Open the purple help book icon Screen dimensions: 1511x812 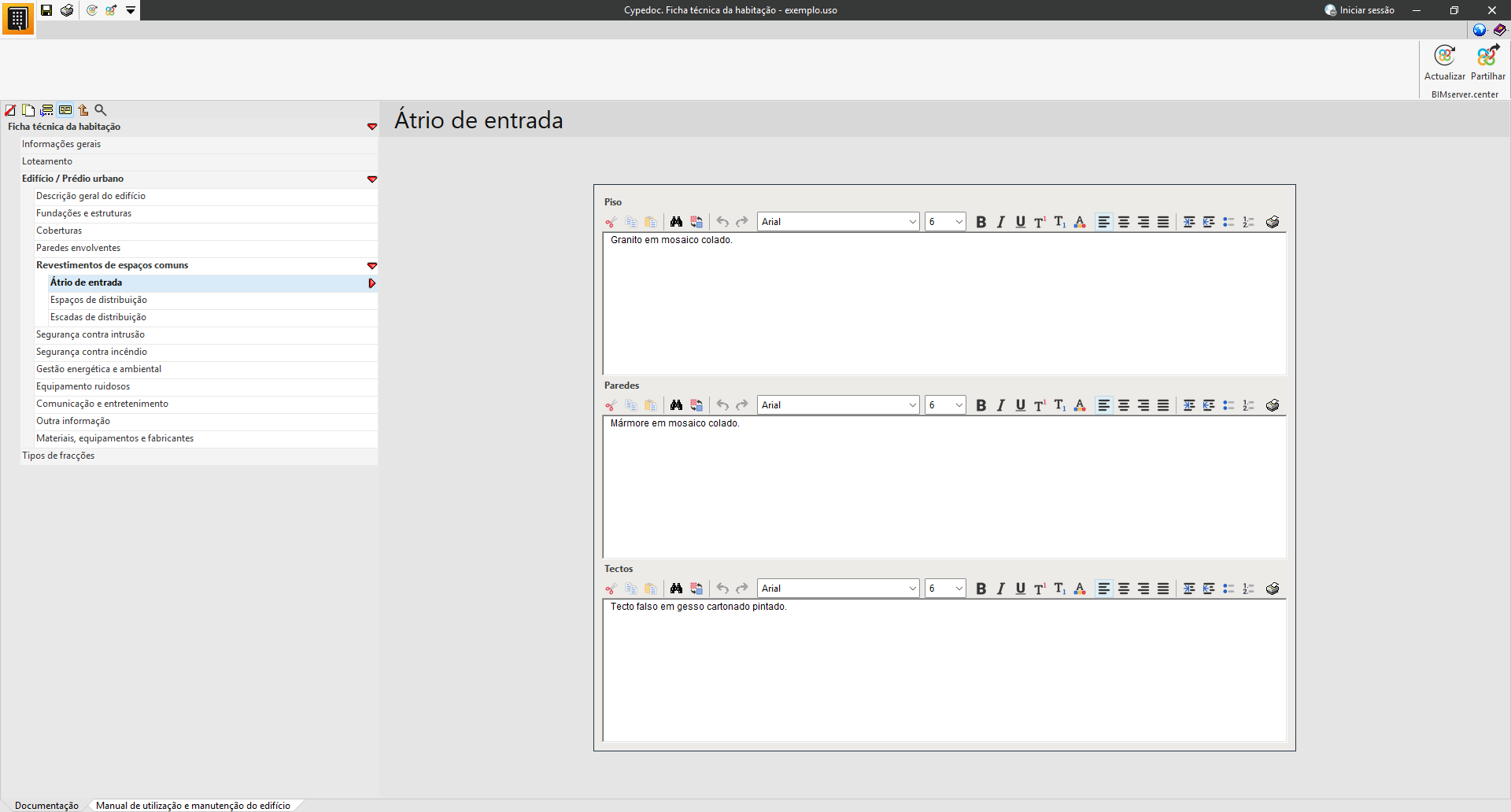click(x=1500, y=30)
